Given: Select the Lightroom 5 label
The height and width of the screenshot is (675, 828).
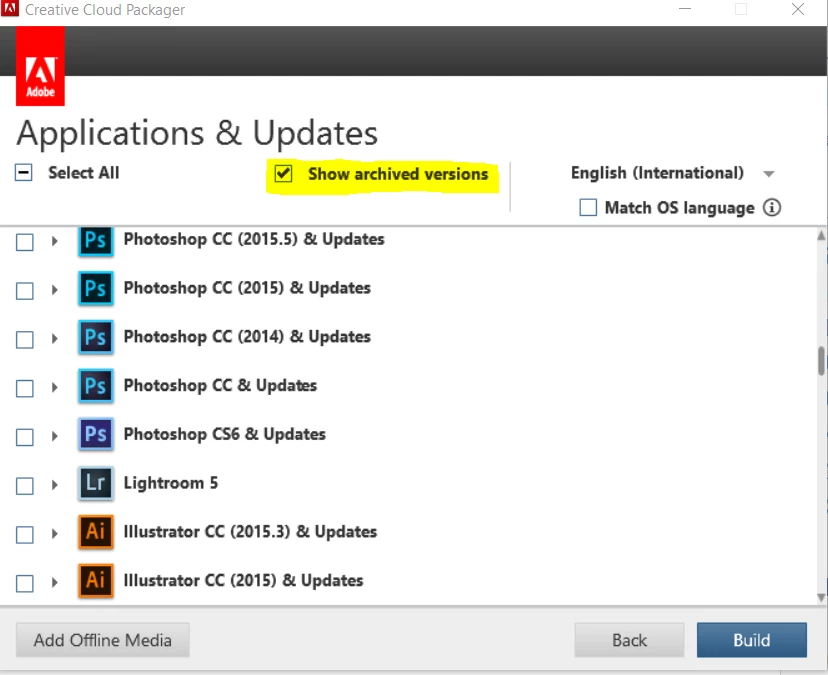Looking at the screenshot, I should pos(171,483).
